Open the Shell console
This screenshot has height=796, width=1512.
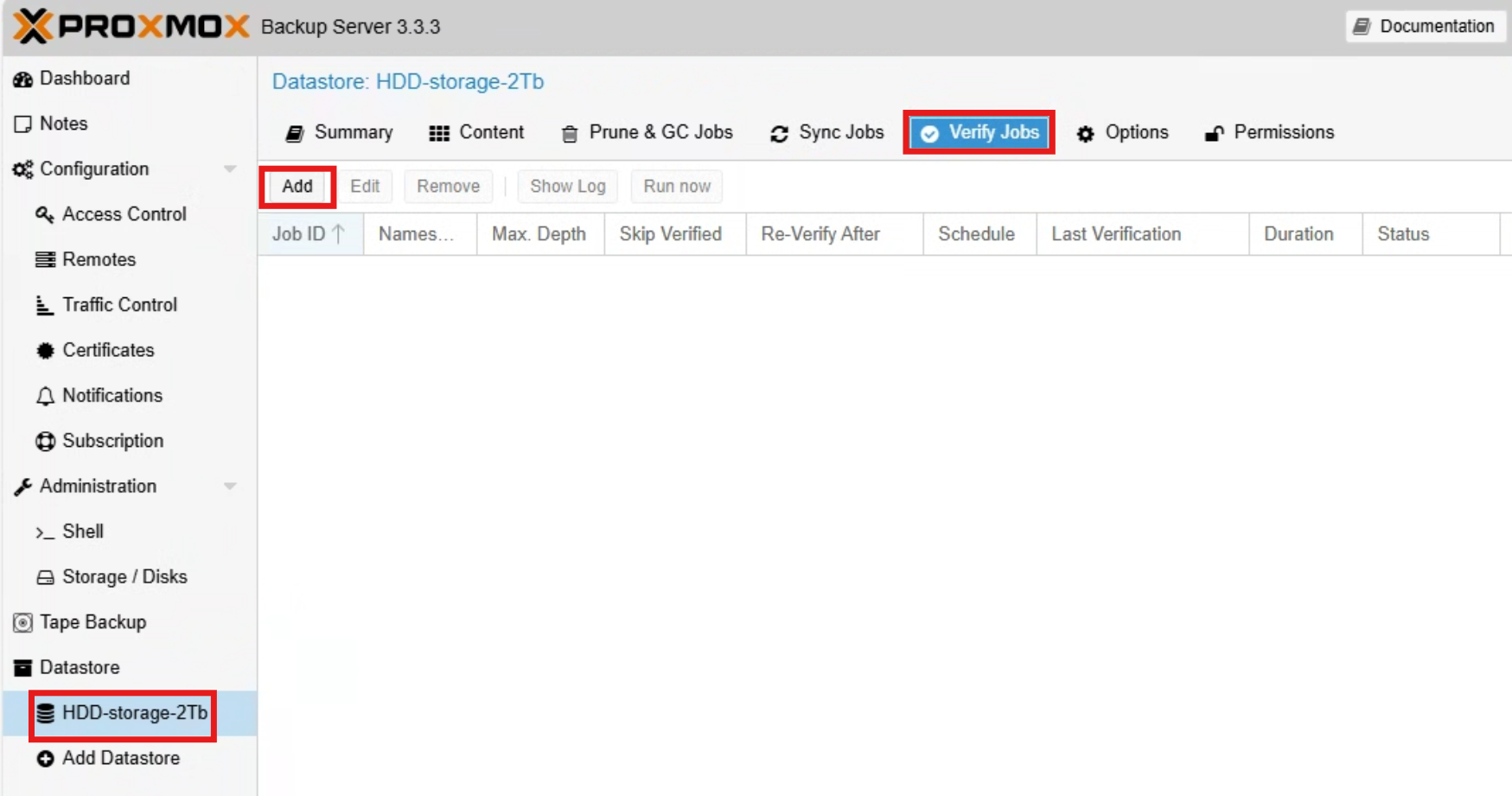tap(130, 532)
